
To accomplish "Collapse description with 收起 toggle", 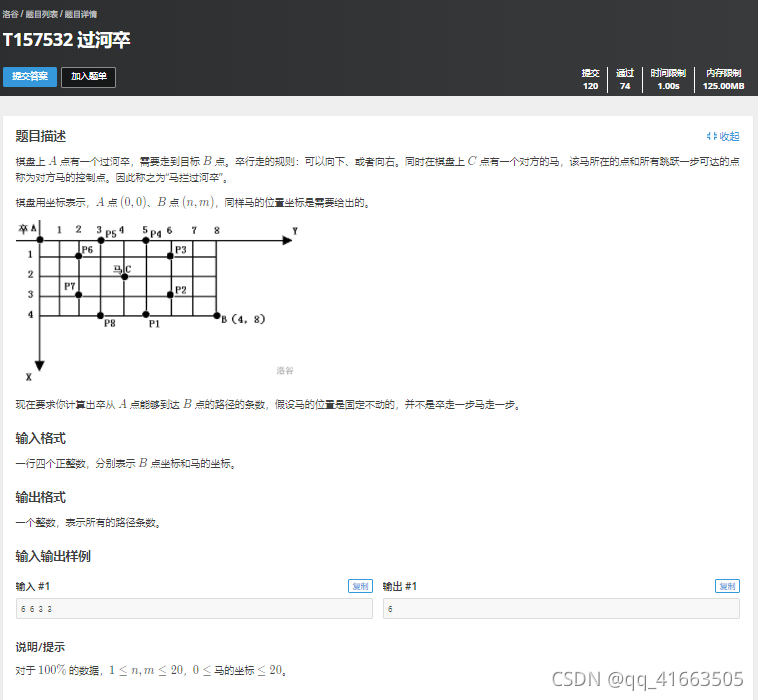I will point(723,137).
